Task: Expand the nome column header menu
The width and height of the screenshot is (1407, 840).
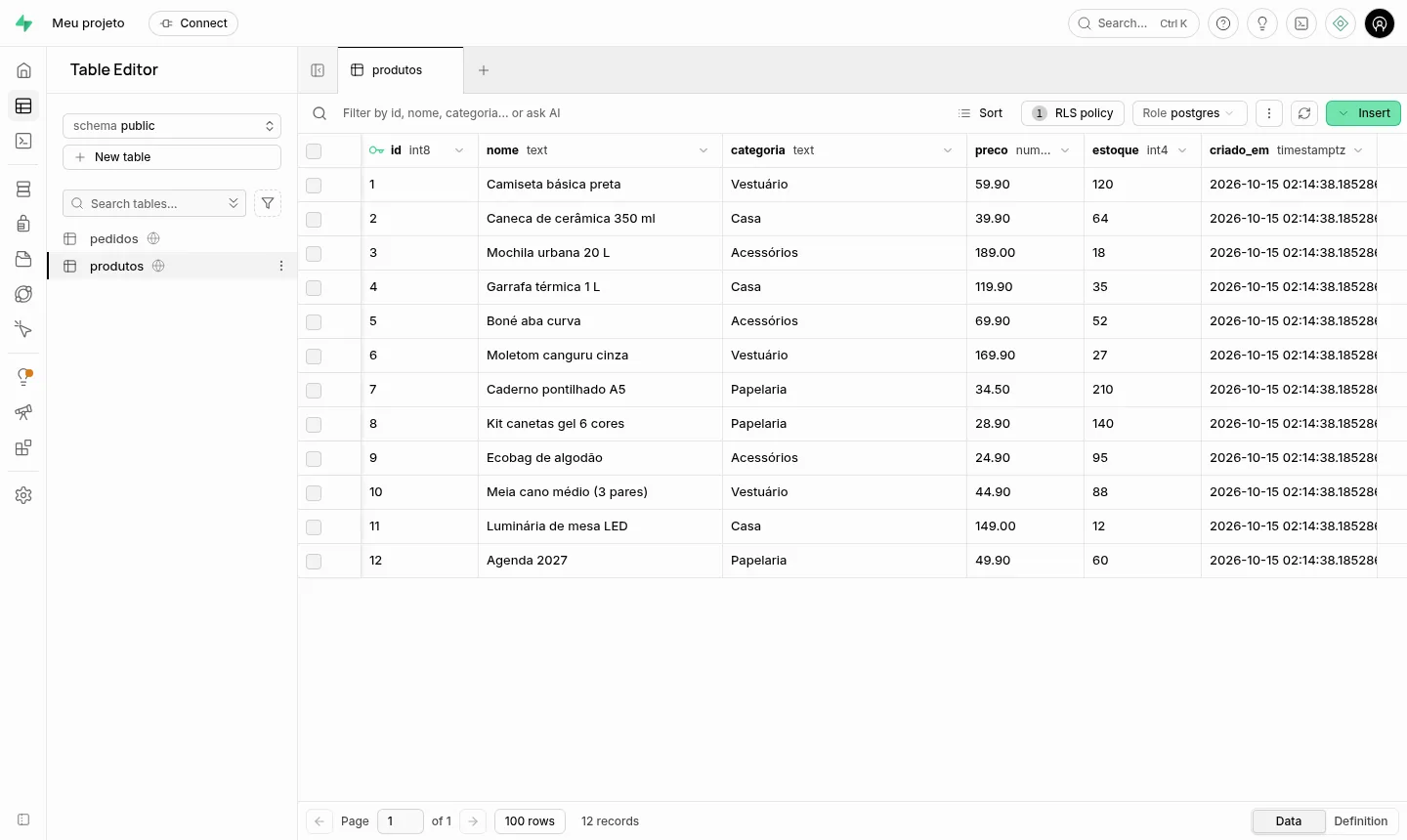Action: 703,150
